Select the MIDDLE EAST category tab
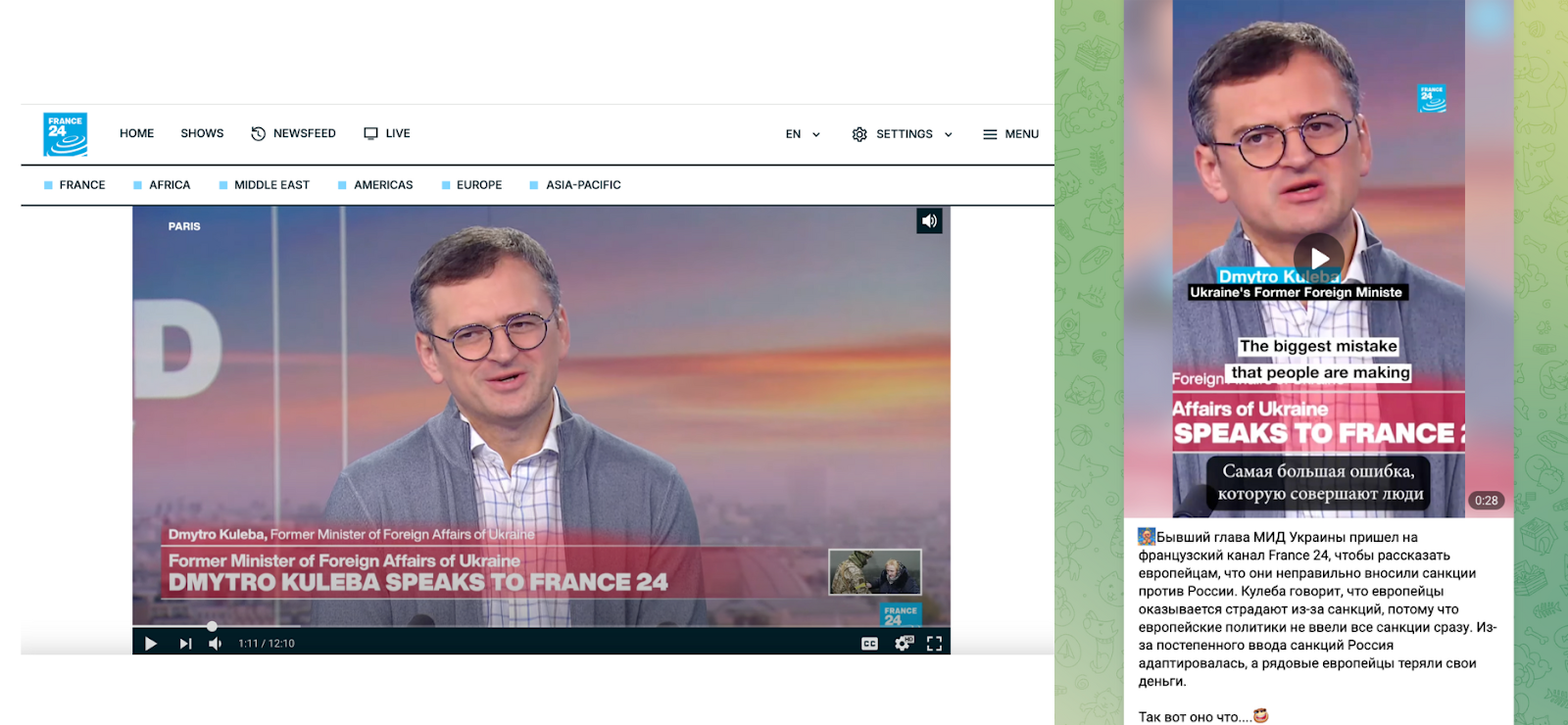 [x=264, y=185]
